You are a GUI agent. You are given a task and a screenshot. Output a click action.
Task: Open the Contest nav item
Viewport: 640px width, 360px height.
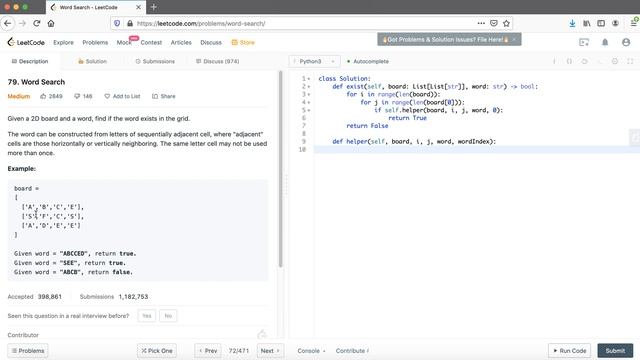[x=151, y=42]
